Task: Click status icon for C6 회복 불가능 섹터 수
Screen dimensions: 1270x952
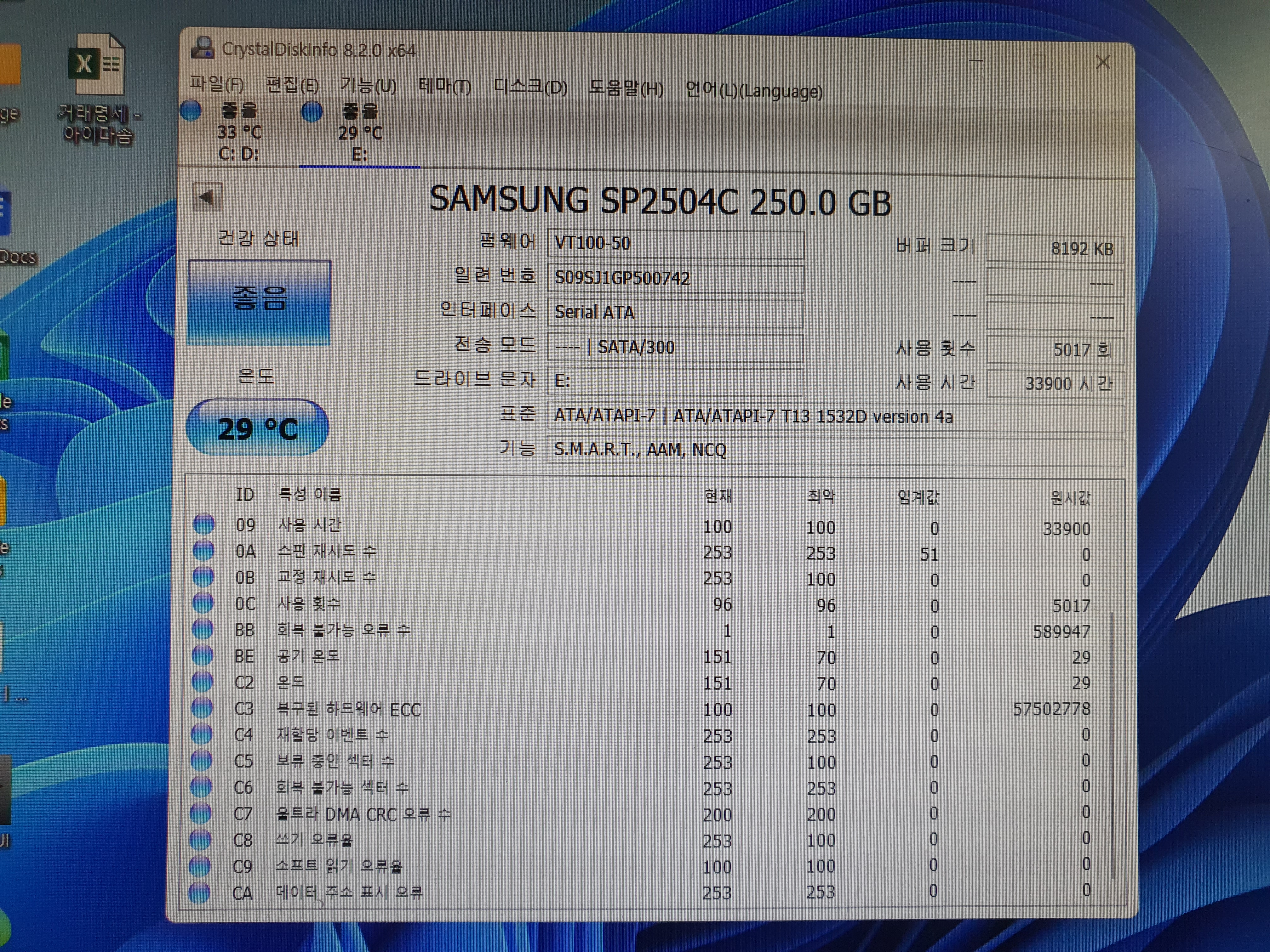Action: click(201, 787)
